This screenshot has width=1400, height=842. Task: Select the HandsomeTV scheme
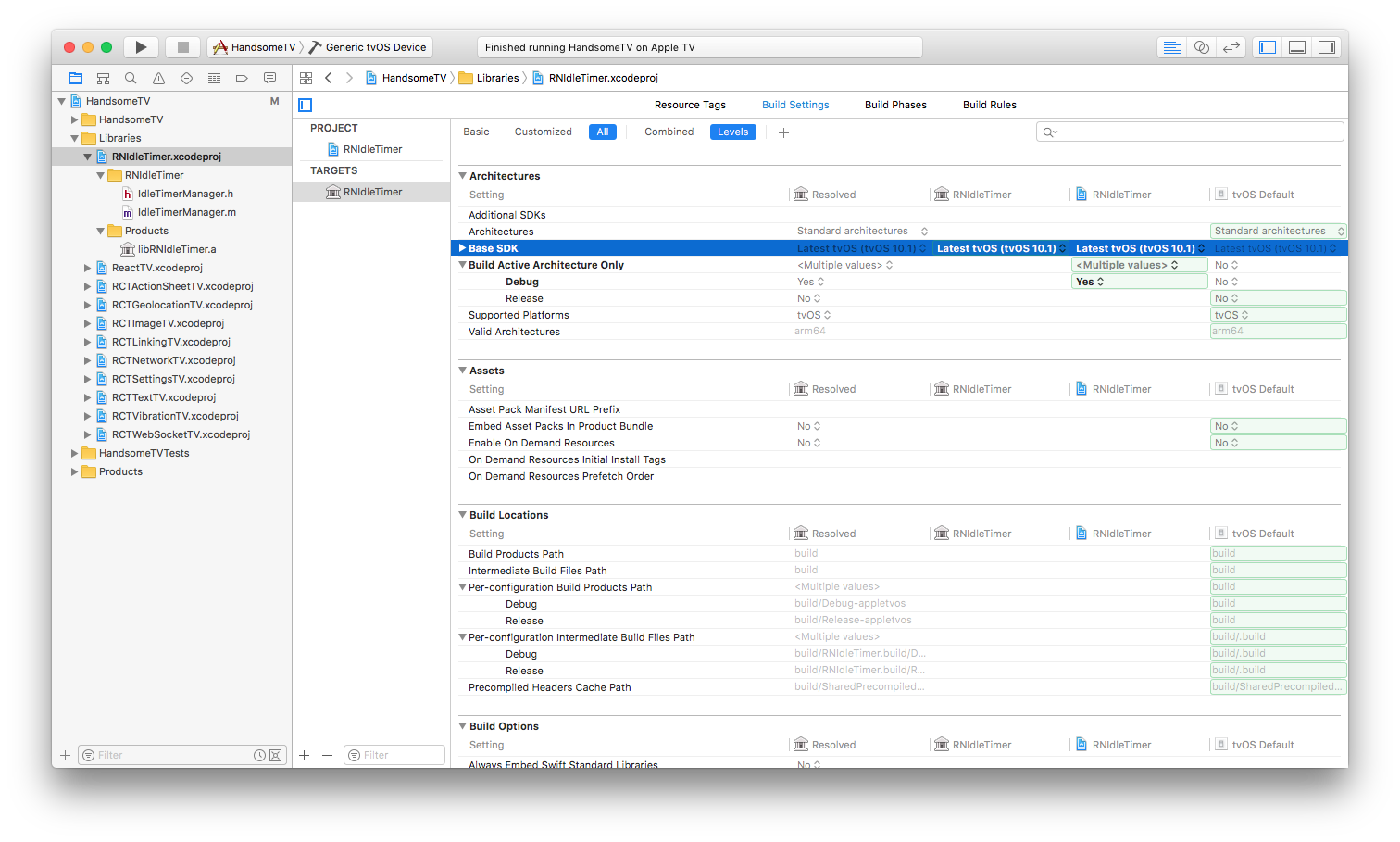255,47
